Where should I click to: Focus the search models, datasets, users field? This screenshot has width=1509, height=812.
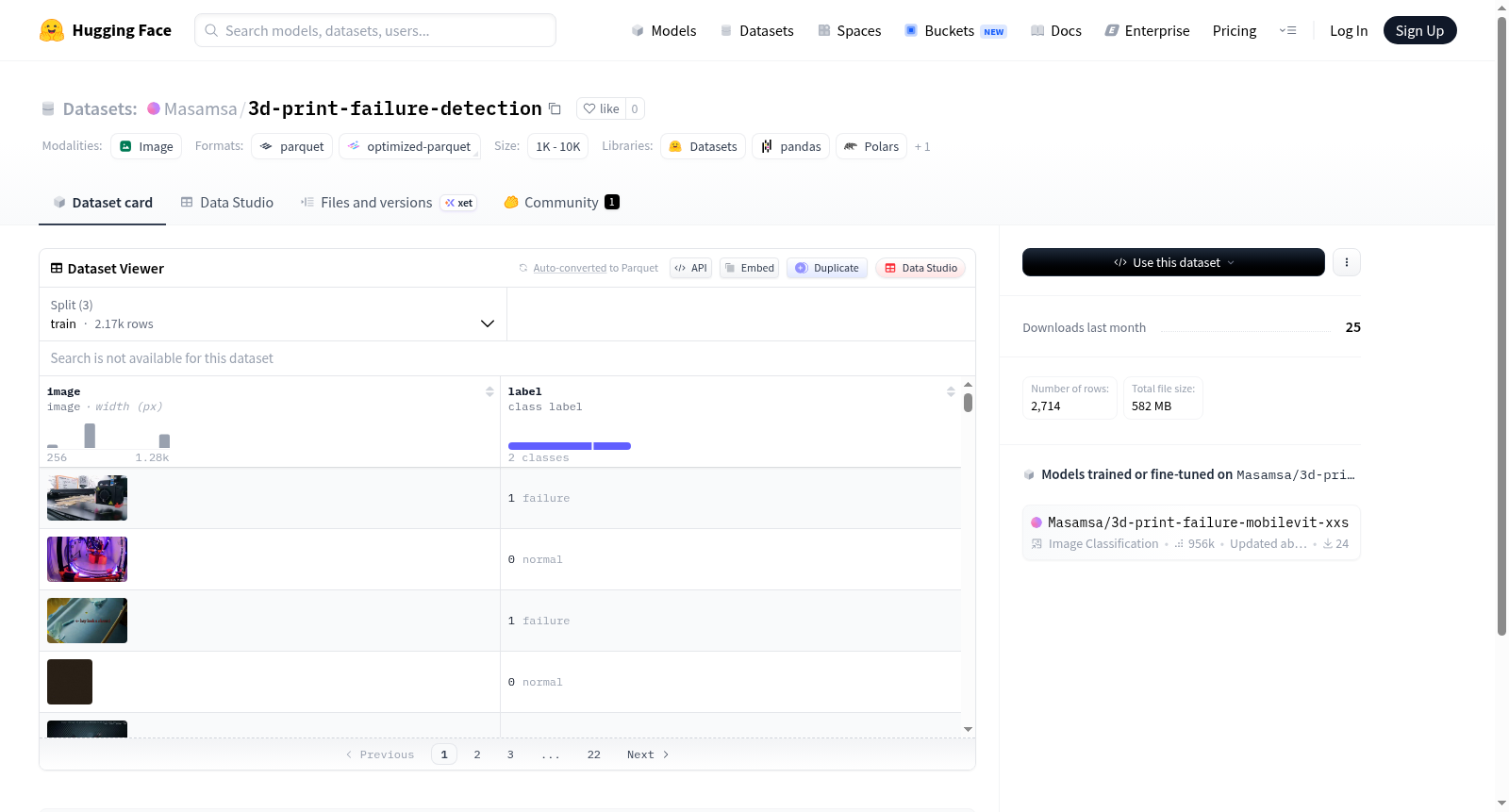[375, 30]
